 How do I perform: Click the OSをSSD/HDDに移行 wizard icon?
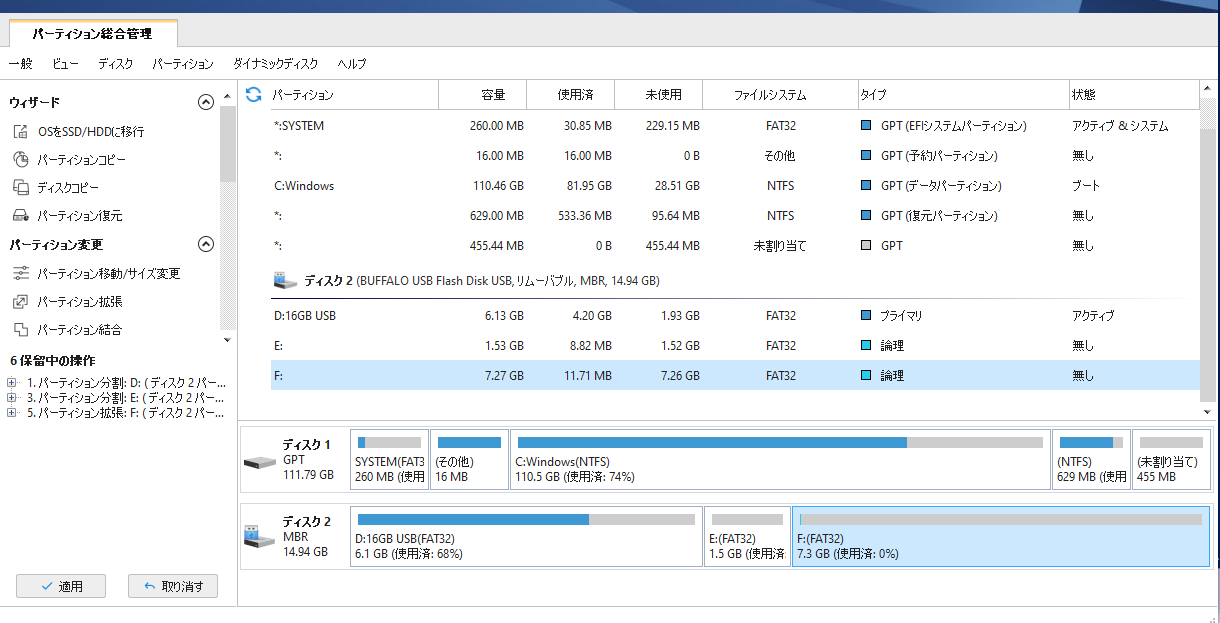click(x=20, y=131)
